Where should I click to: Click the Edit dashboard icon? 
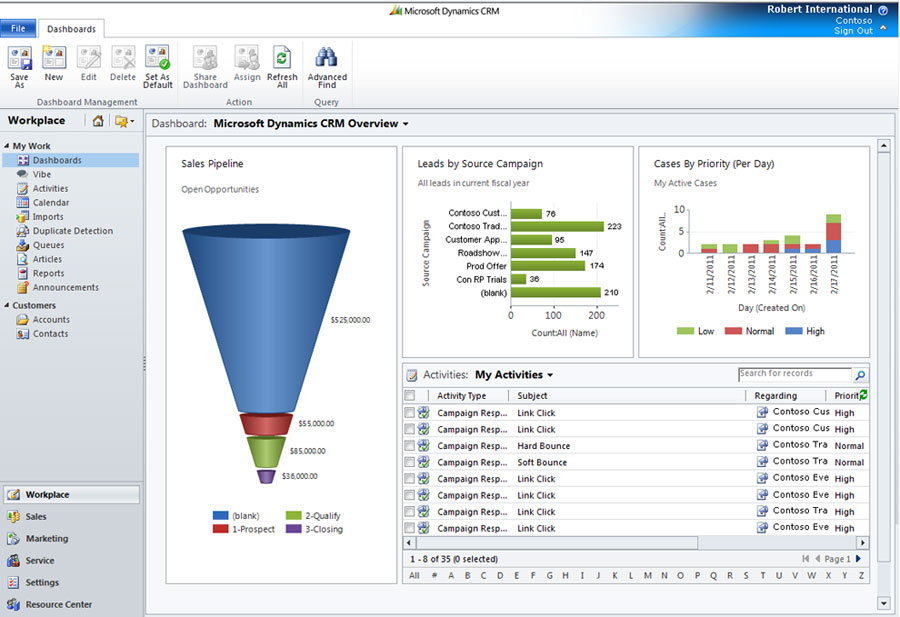88,58
